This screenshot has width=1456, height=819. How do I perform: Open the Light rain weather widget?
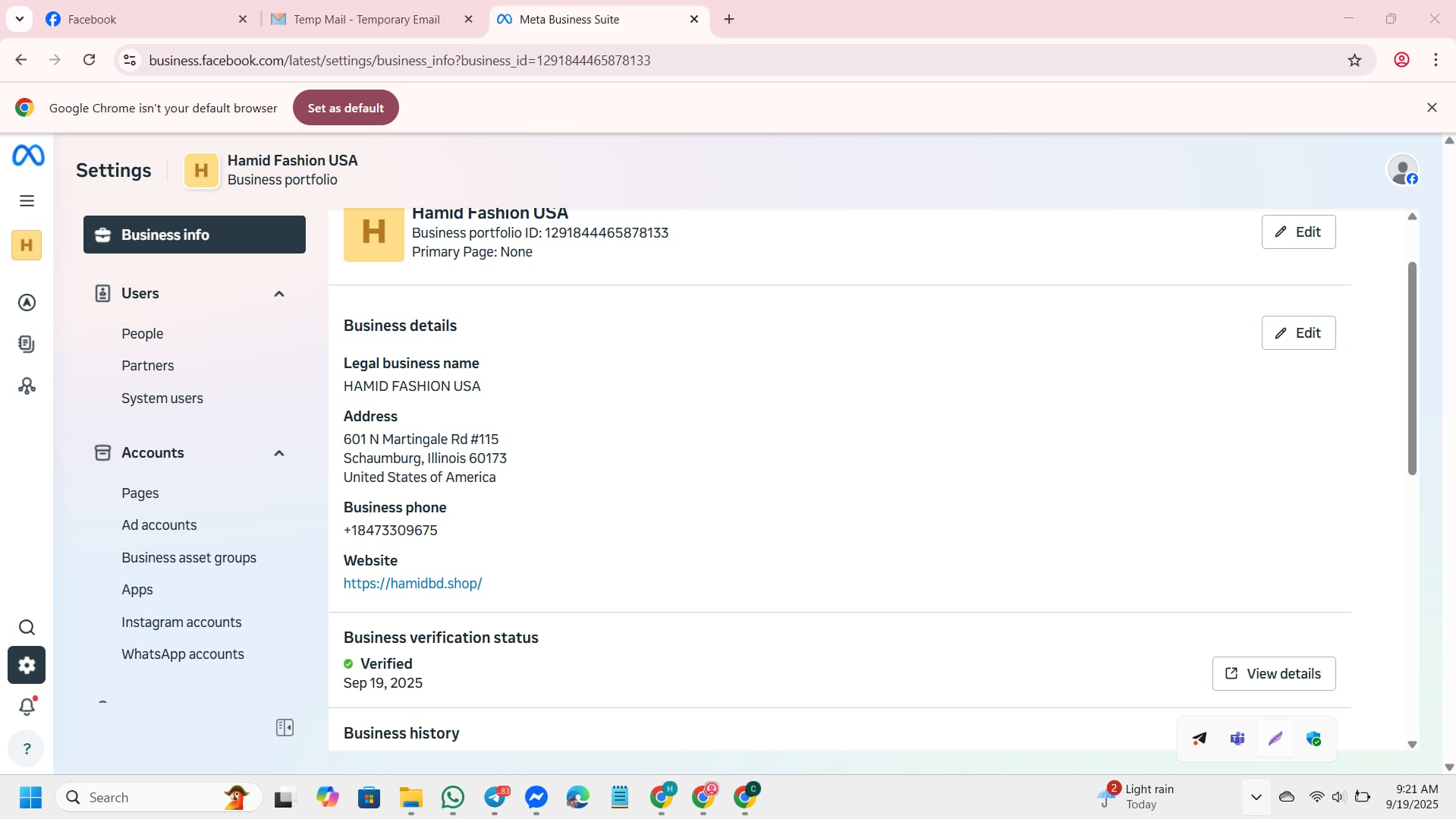tap(1136, 797)
